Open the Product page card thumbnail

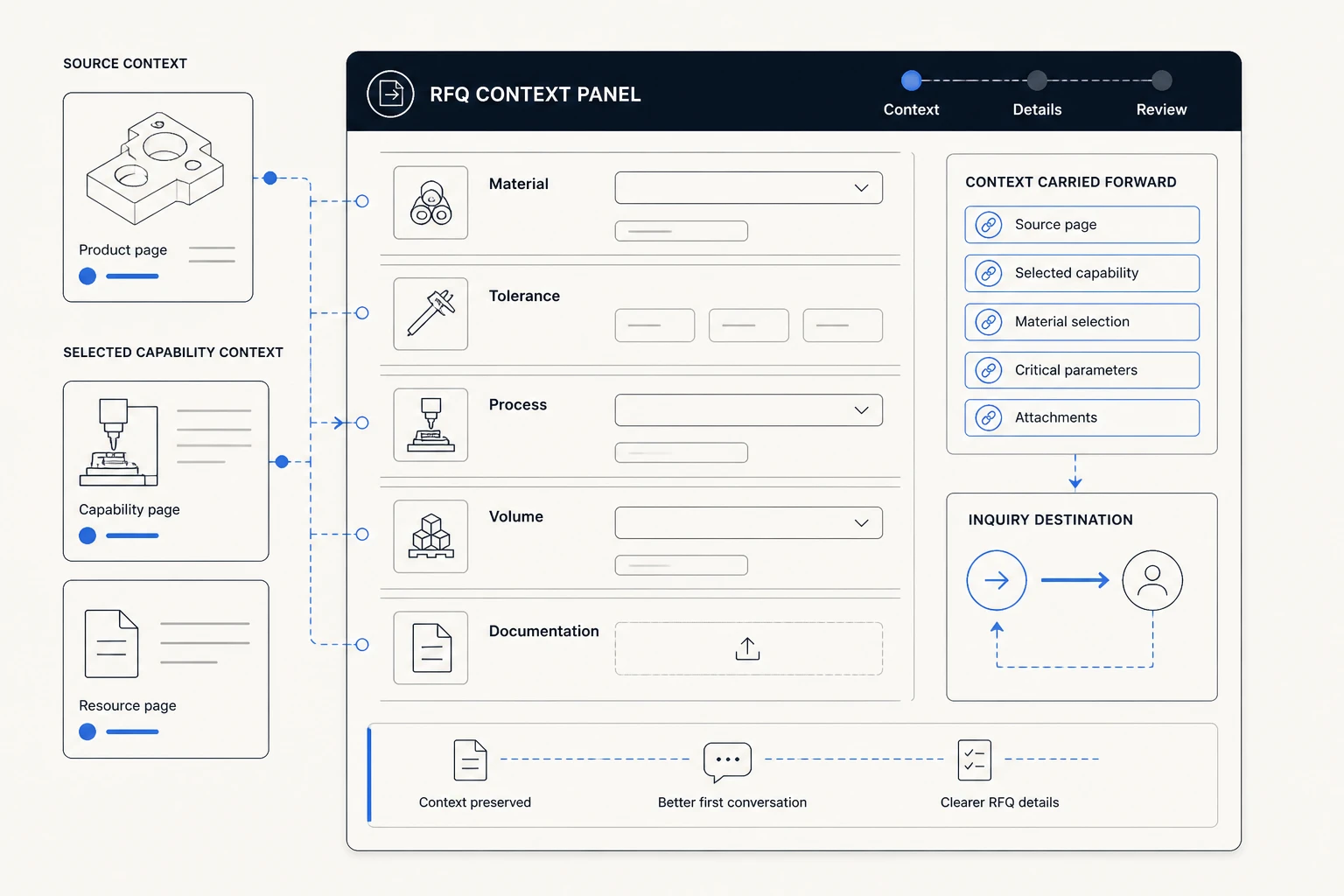tap(155, 168)
